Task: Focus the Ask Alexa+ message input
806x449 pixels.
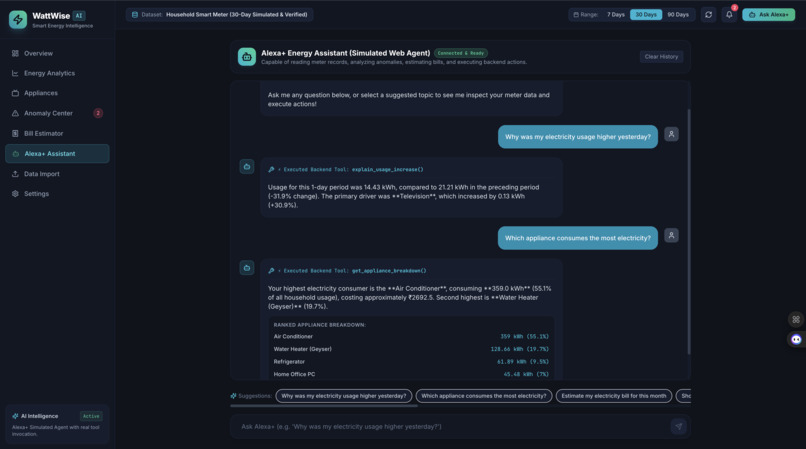Action: 452,427
